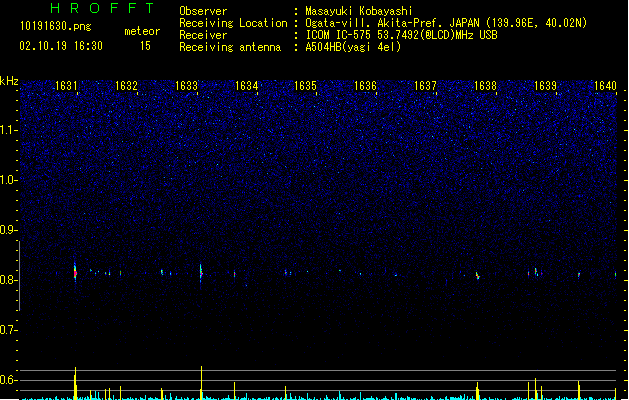Click the meteor label
This screenshot has height=400, width=629.
coord(142,31)
